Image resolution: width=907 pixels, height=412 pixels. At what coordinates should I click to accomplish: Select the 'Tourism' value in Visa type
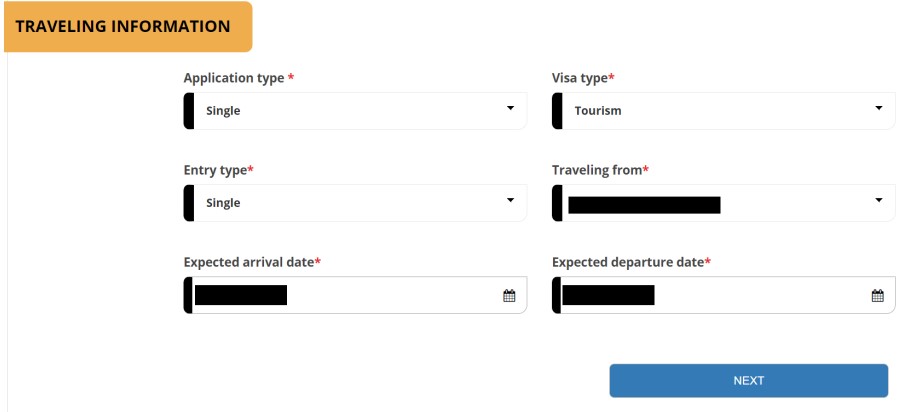(598, 111)
